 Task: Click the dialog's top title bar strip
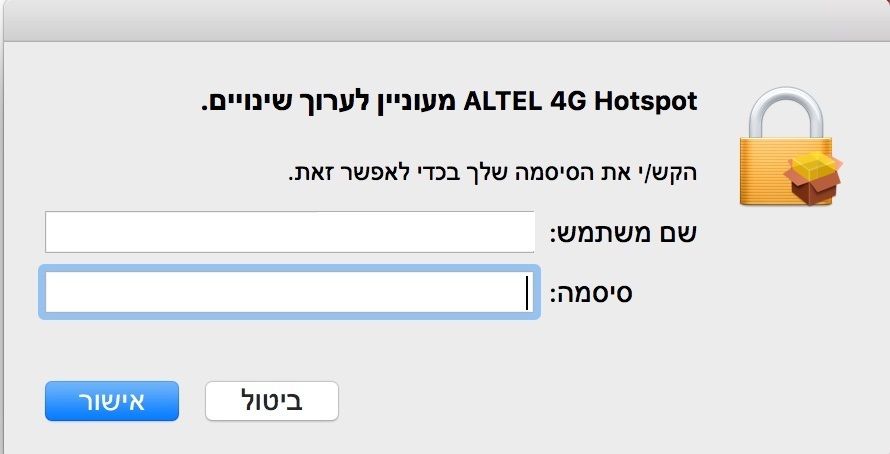(445, 20)
